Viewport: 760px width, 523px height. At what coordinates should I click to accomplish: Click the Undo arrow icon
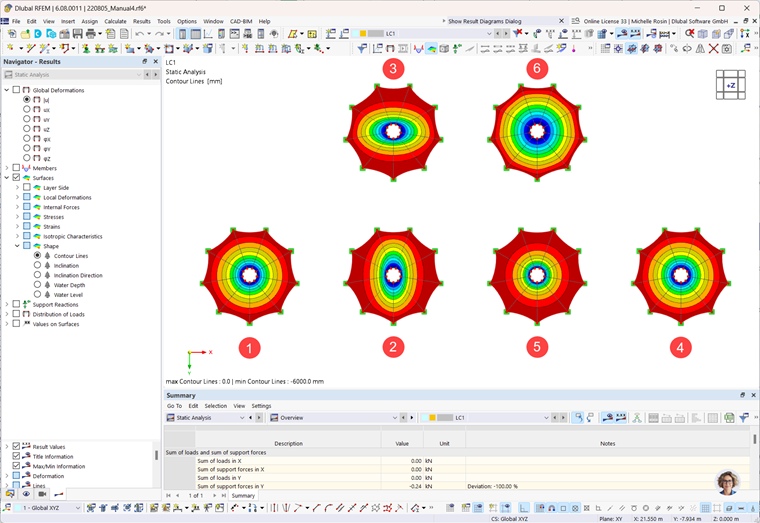[140, 34]
